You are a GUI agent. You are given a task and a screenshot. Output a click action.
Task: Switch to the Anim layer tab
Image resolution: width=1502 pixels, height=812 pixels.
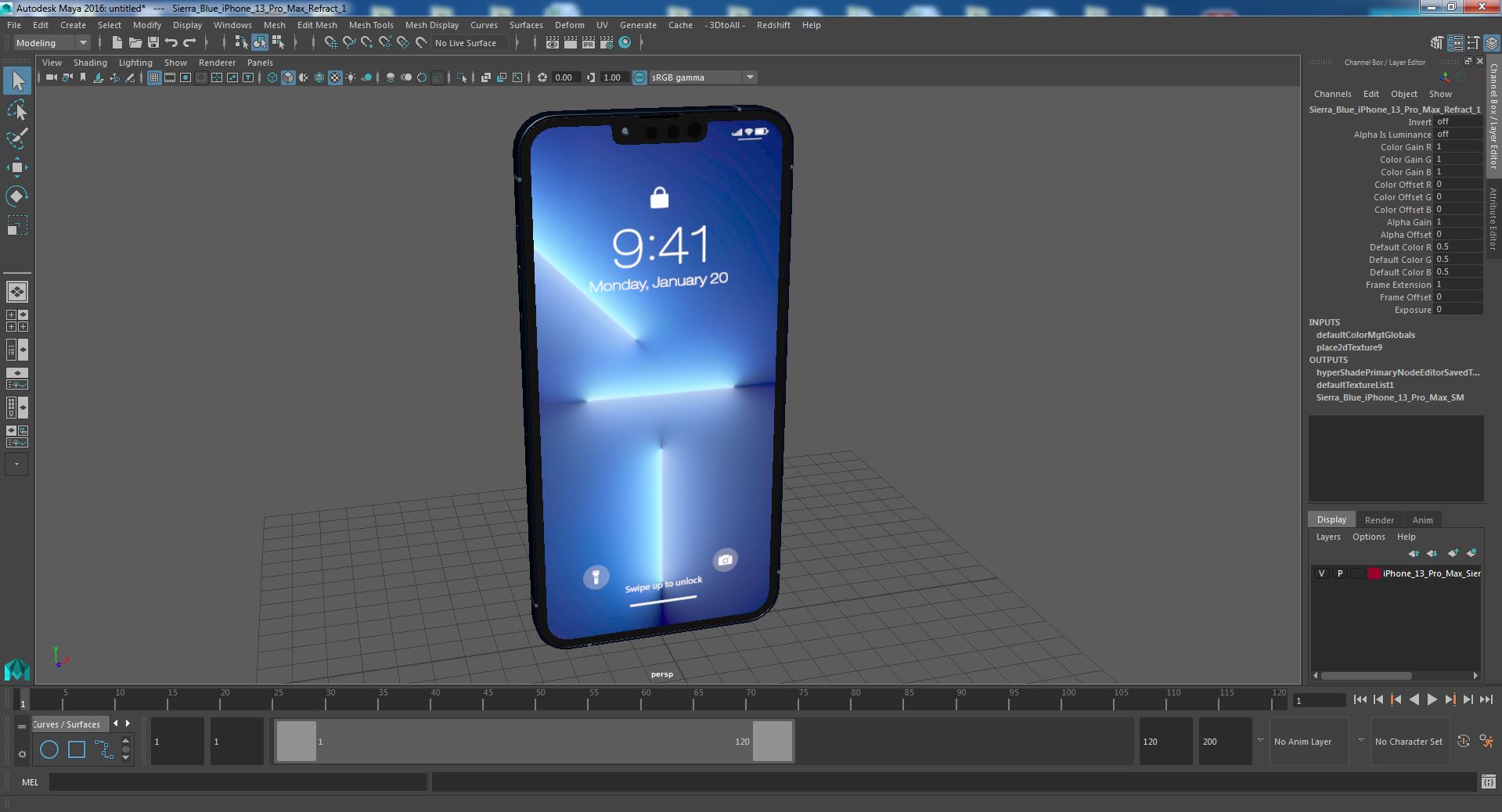coord(1422,520)
